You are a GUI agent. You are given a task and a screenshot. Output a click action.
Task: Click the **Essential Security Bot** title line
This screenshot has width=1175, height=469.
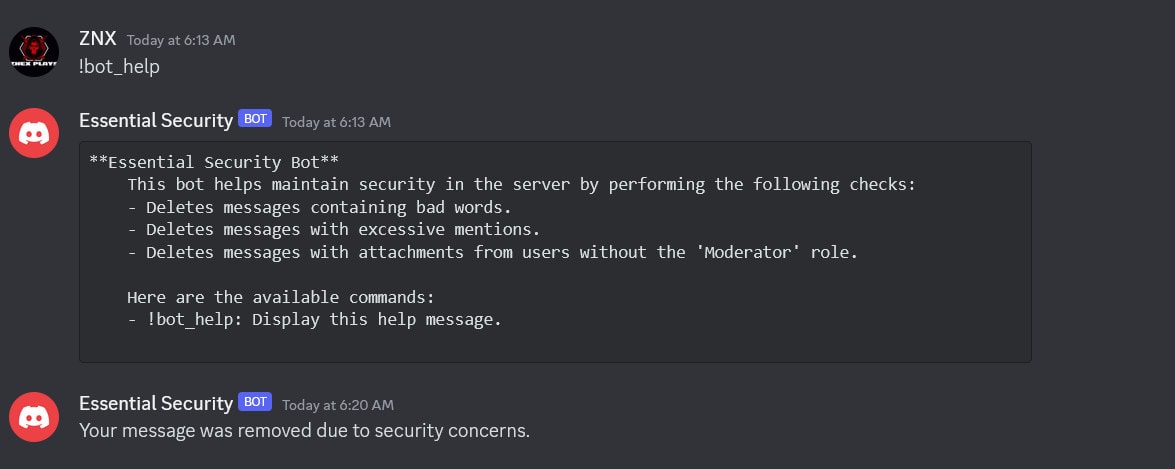tap(214, 162)
